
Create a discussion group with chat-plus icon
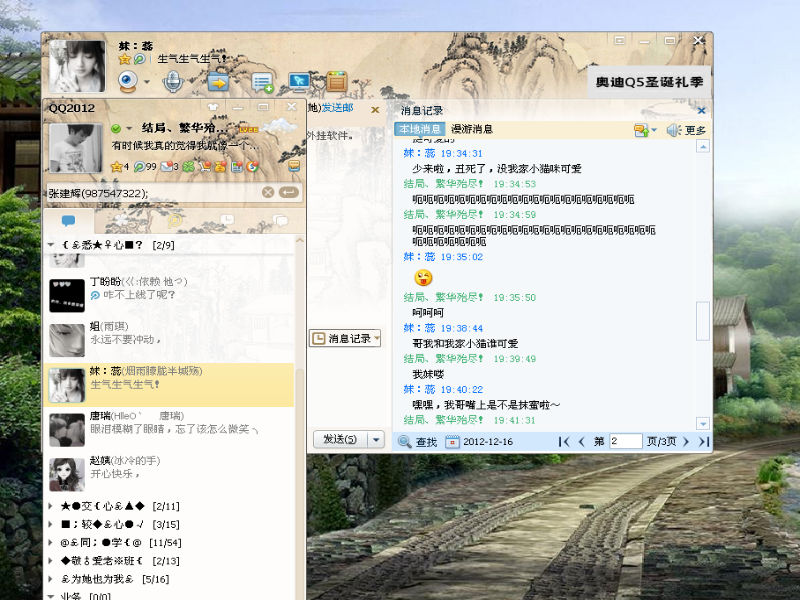pos(263,83)
